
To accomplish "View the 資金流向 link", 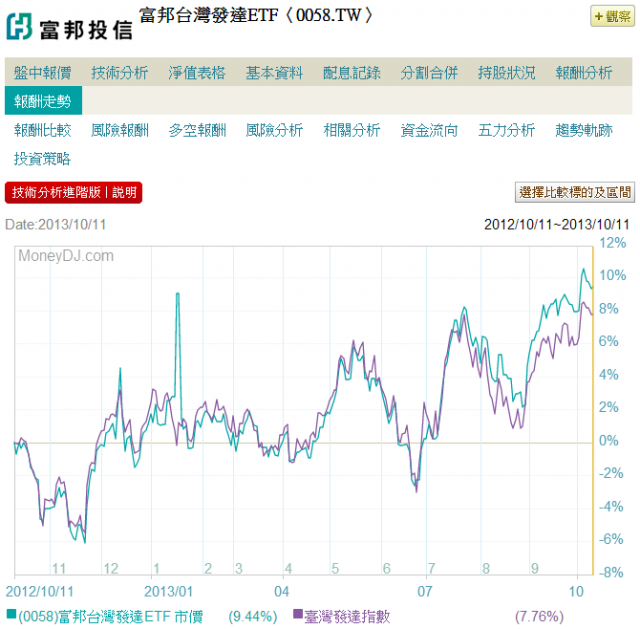I will (x=429, y=131).
